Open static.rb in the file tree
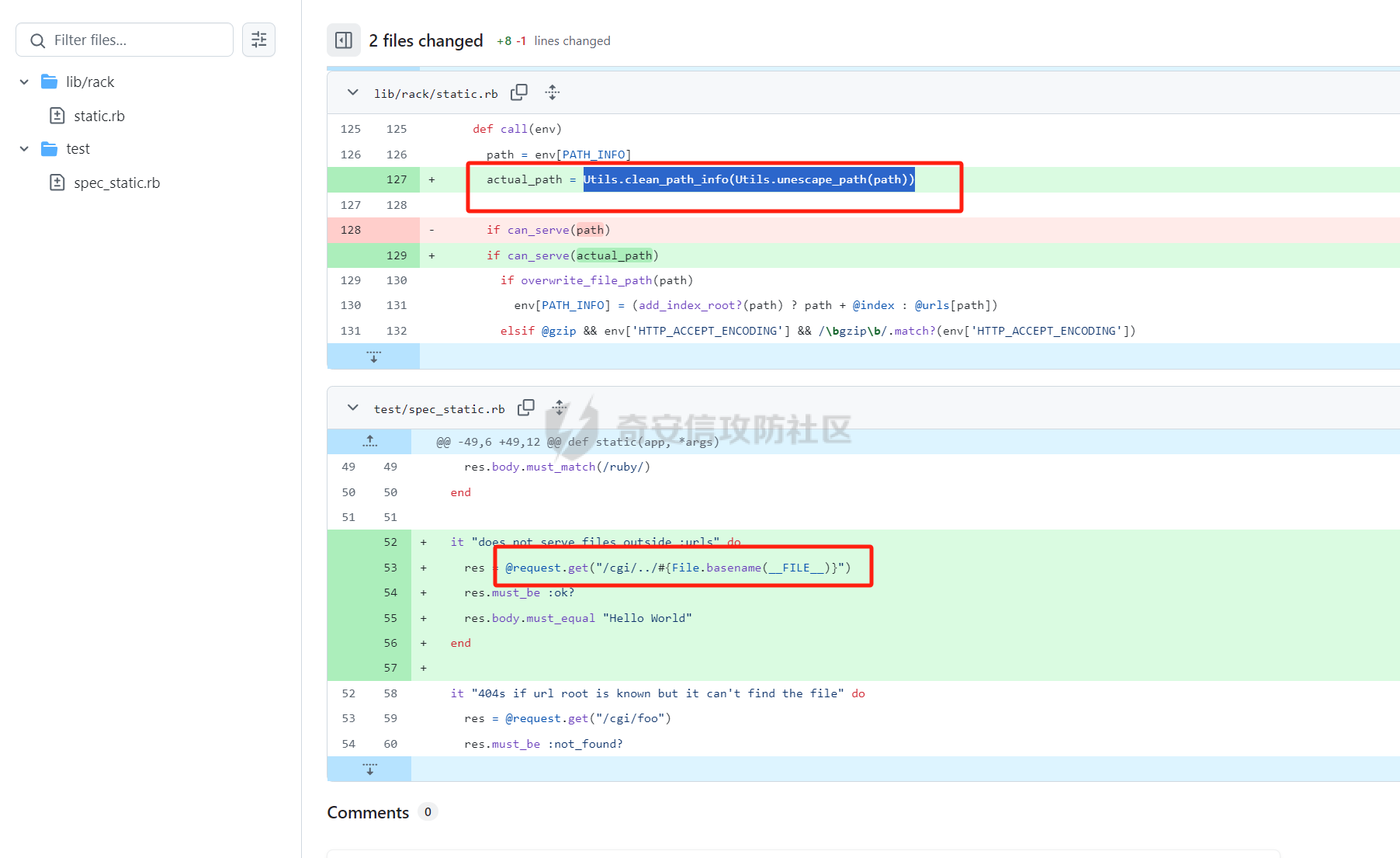The image size is (1400, 858). pyautogui.click(x=99, y=116)
